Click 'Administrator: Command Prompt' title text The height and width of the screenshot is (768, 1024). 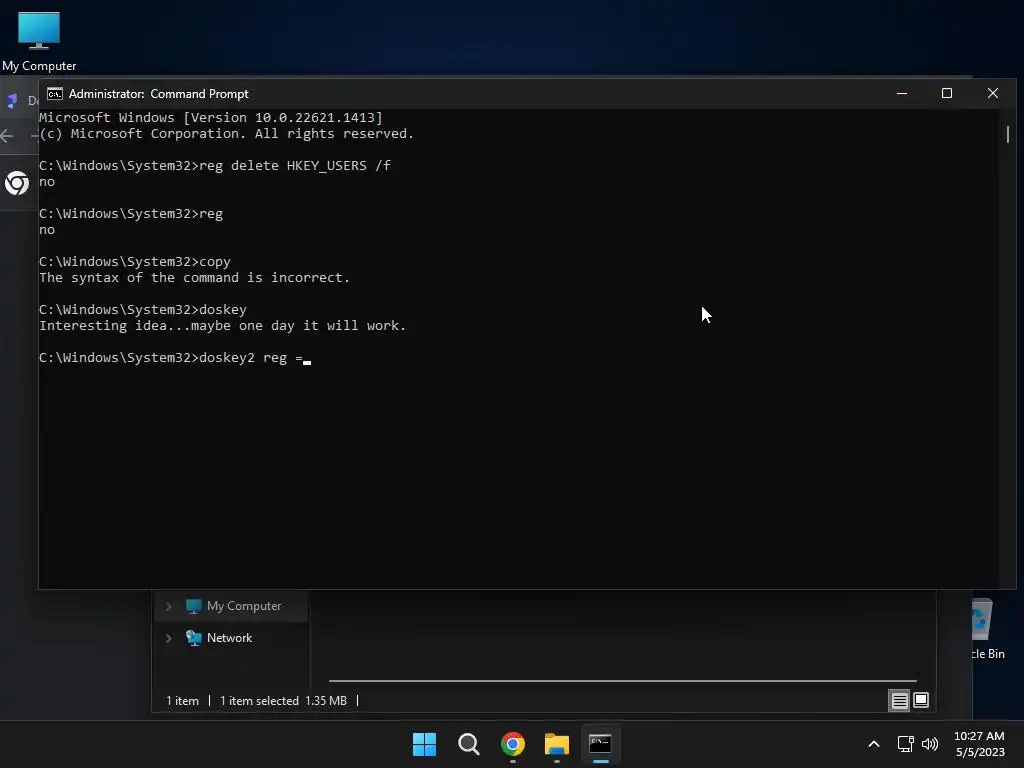pos(159,94)
